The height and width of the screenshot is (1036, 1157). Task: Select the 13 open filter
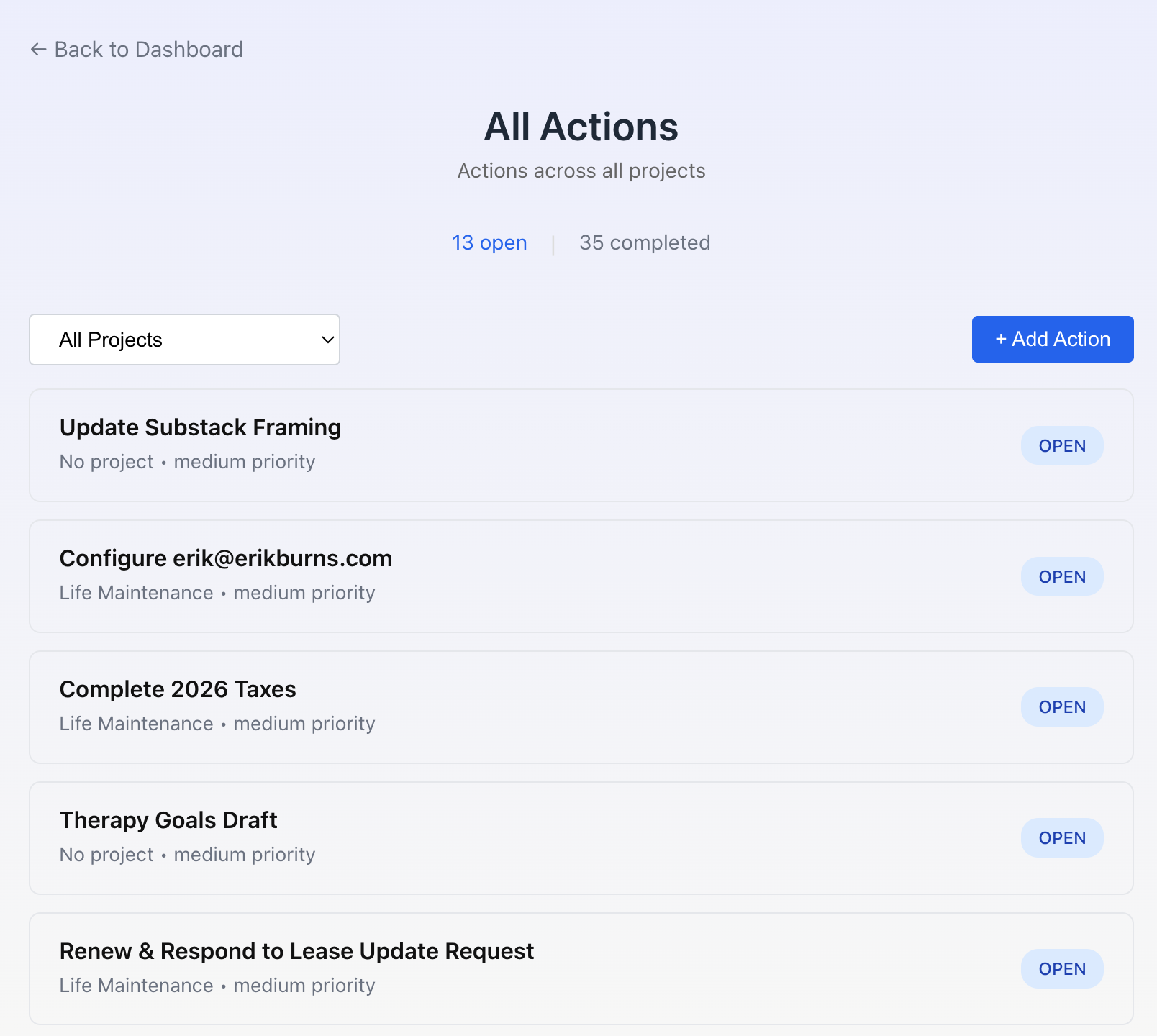click(x=489, y=243)
